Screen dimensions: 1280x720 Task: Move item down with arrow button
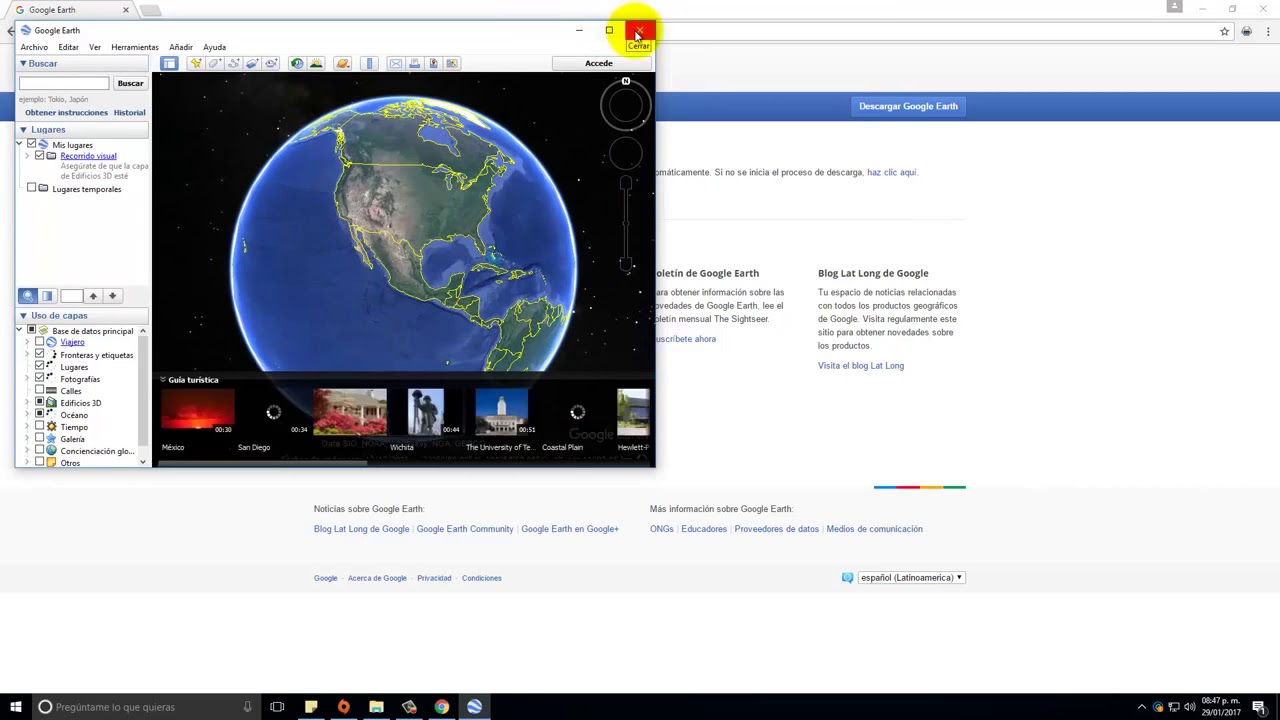coord(112,296)
